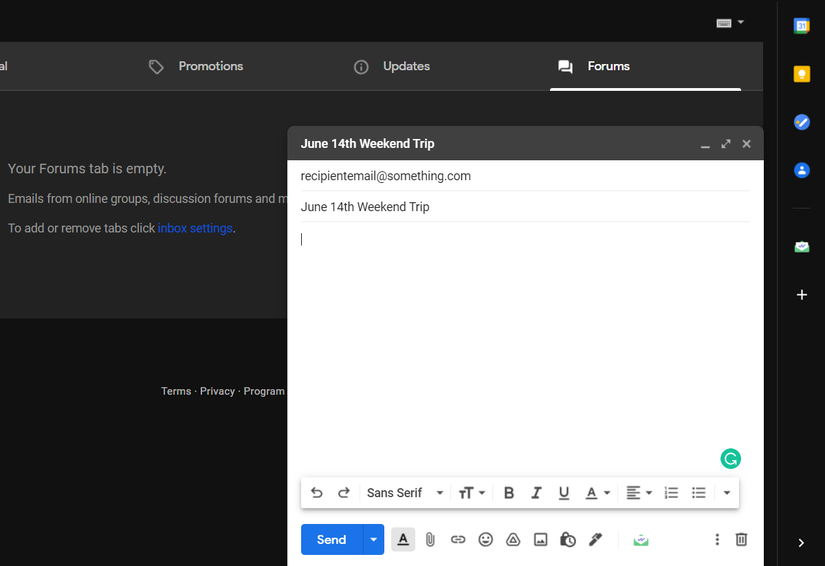
Task: Toggle the formatting options bar
Action: tap(403, 540)
